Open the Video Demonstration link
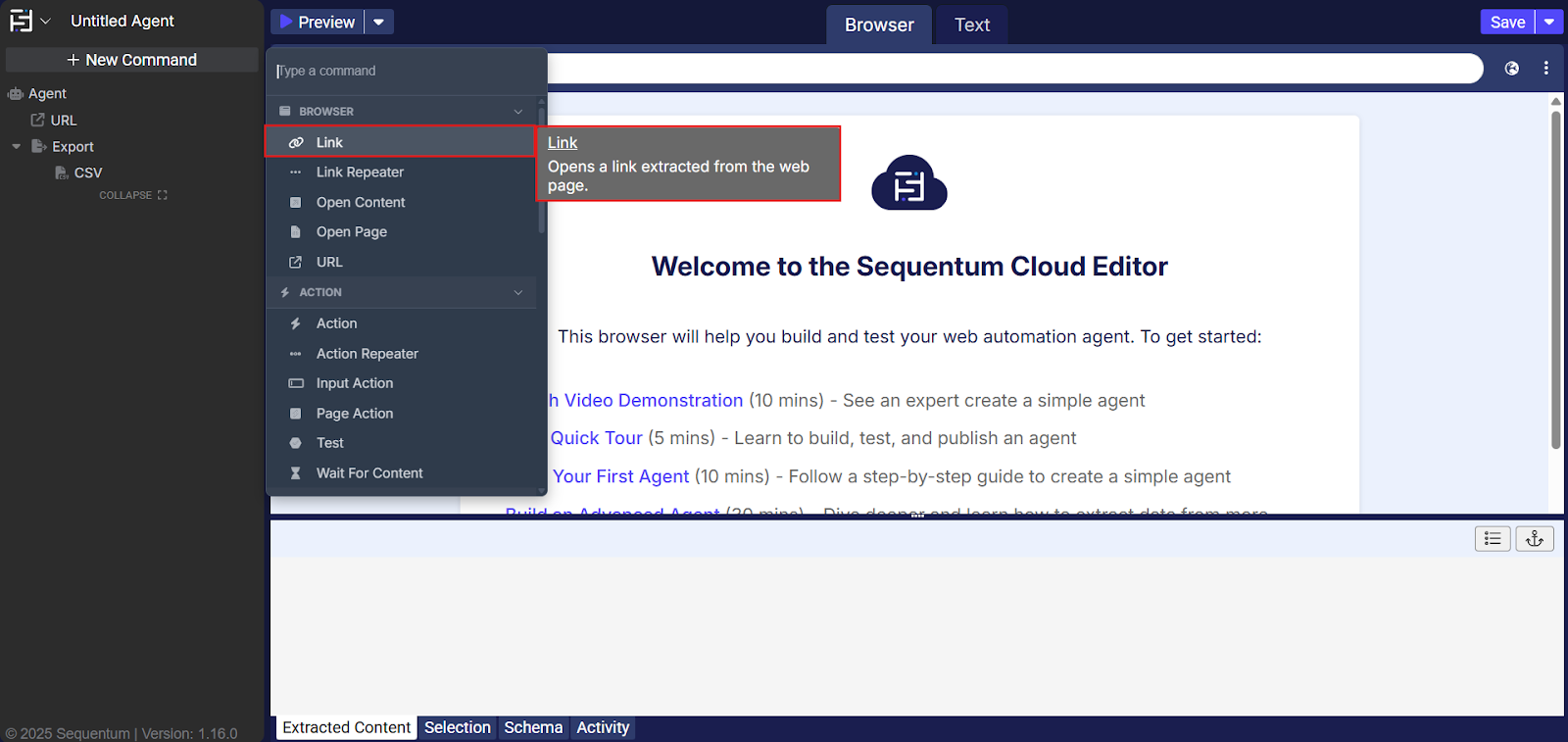Screen dimensions: 1568x742 pyautogui.click(x=646, y=400)
